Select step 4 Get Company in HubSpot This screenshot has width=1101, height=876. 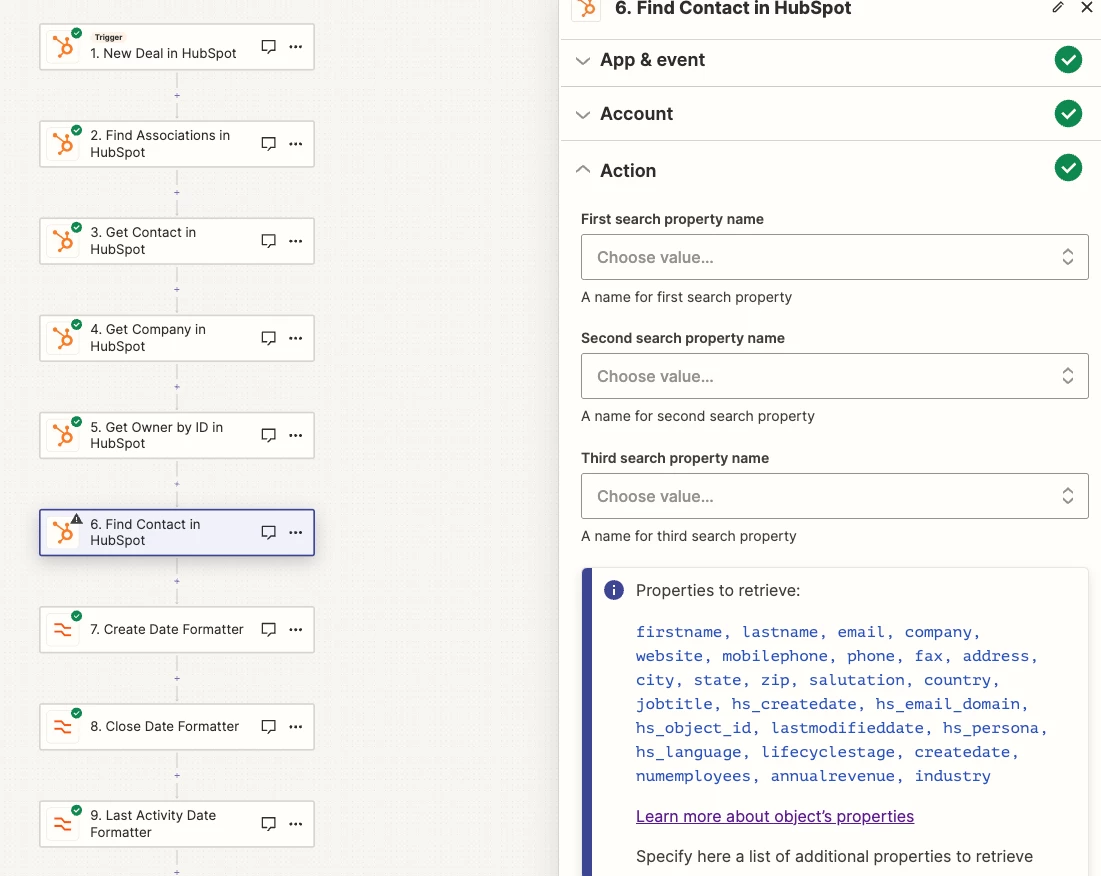[x=176, y=338]
